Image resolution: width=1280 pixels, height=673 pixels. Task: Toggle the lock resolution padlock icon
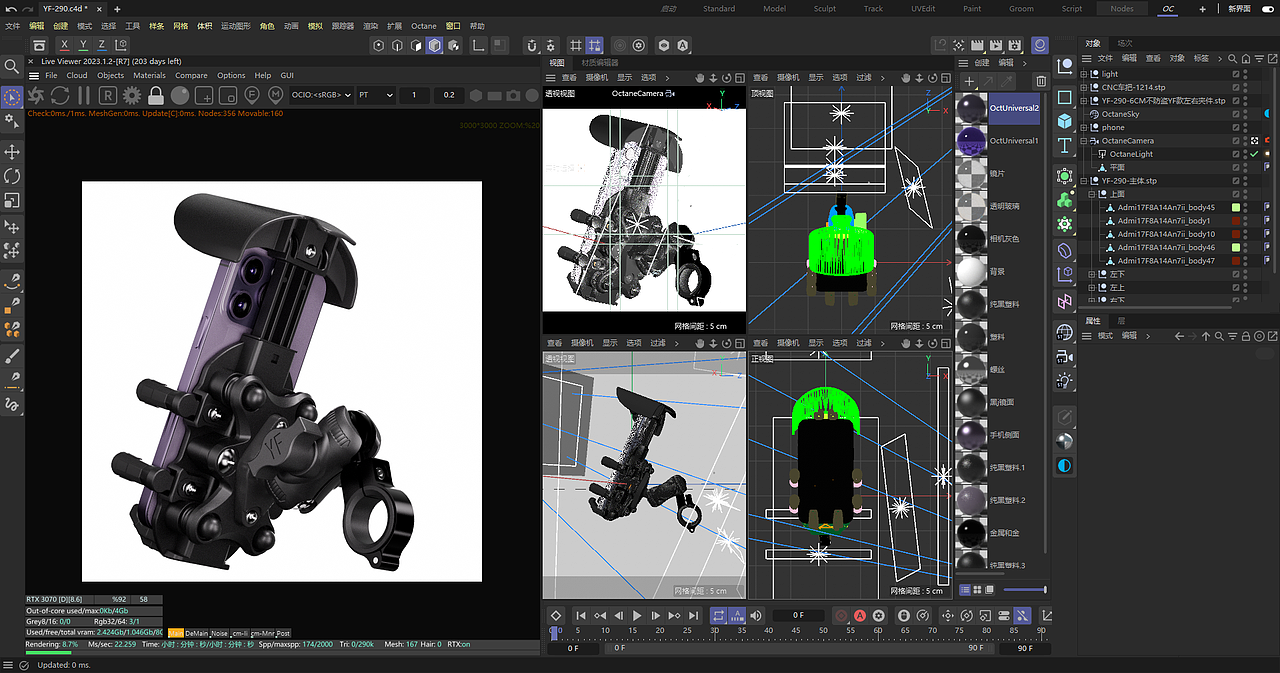click(156, 95)
